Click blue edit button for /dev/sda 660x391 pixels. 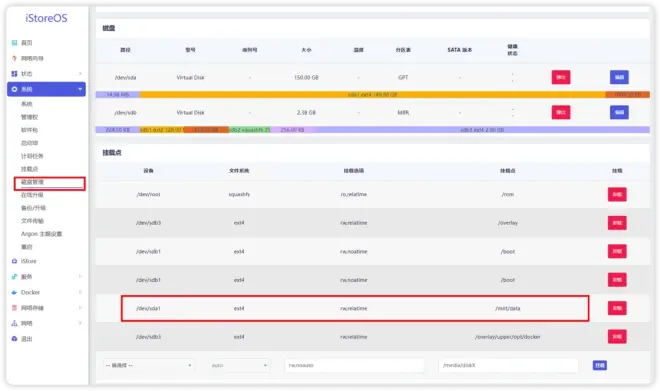click(619, 77)
